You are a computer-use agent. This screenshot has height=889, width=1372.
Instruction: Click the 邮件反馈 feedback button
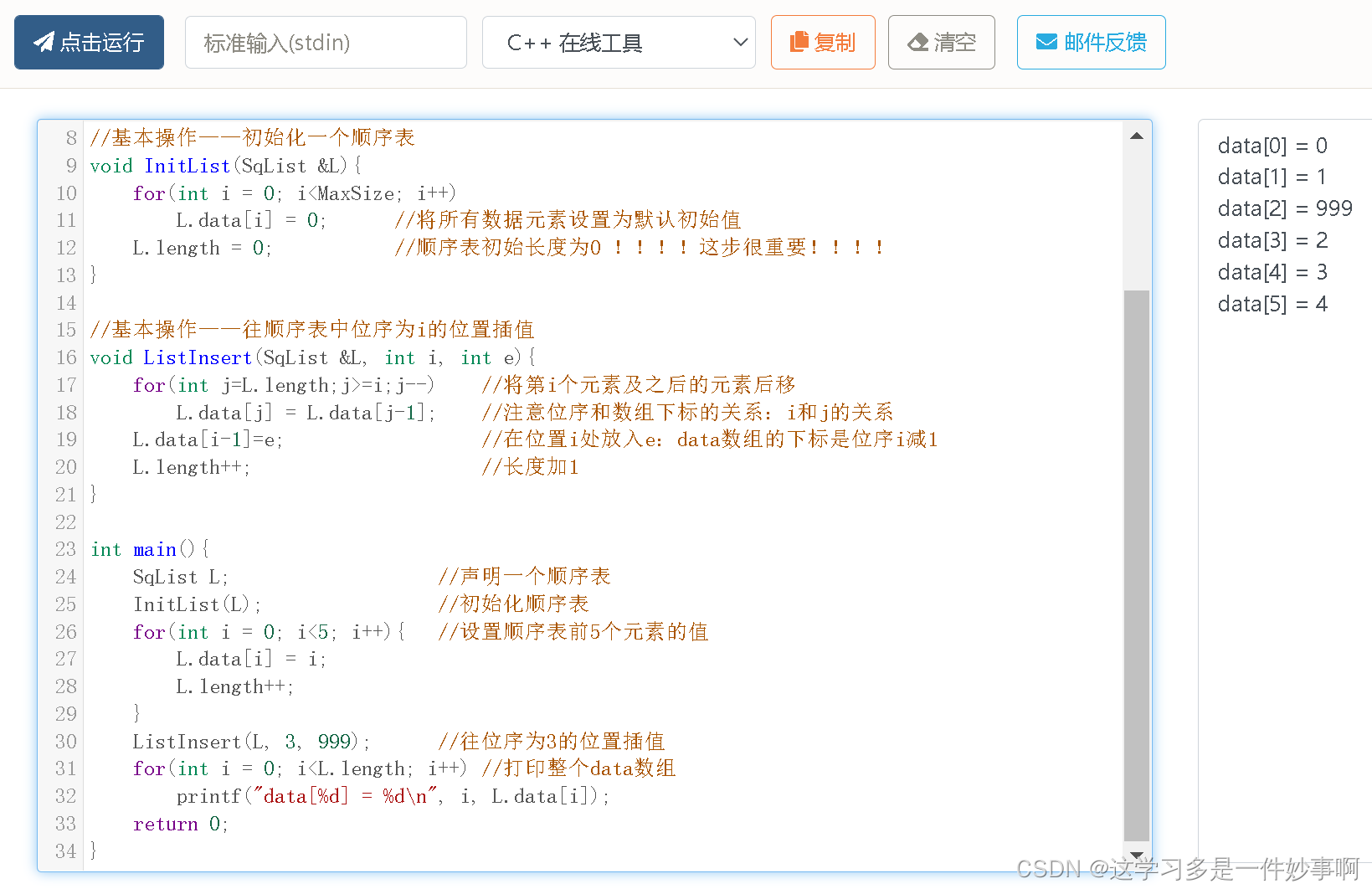coord(1091,42)
